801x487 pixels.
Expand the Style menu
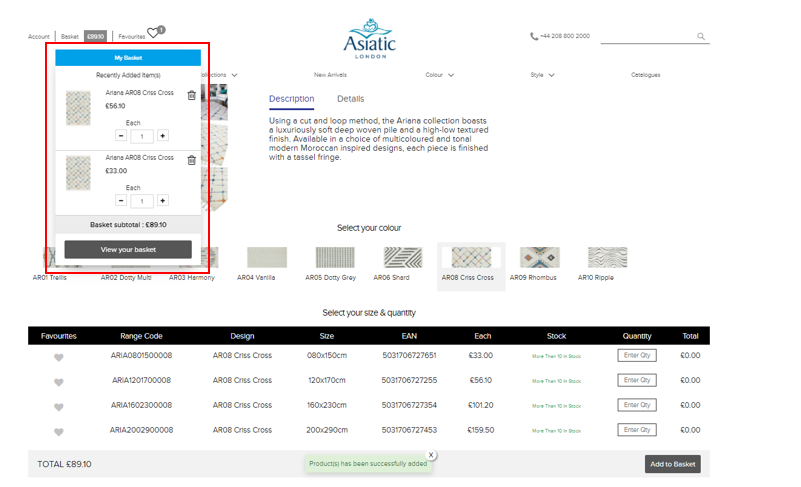point(542,75)
